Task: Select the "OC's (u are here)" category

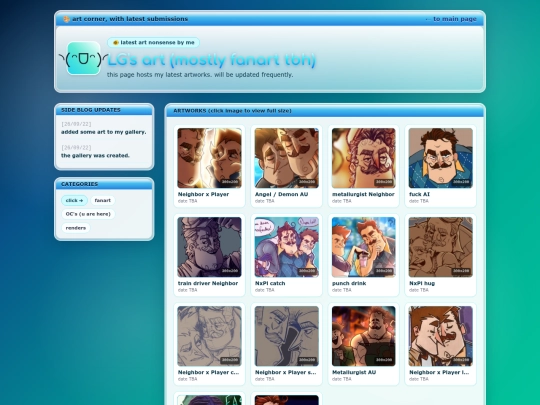Action: click(88, 214)
